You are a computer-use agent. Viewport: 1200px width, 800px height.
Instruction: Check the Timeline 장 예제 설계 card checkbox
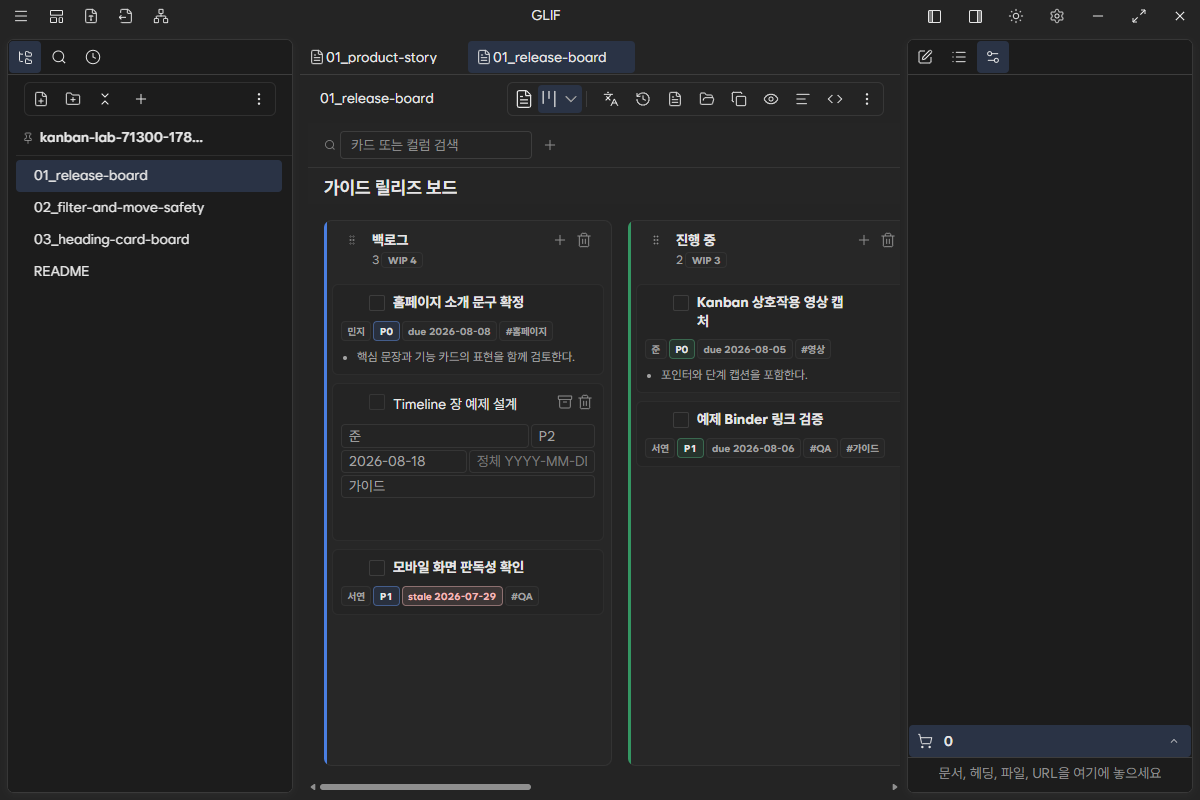377,403
